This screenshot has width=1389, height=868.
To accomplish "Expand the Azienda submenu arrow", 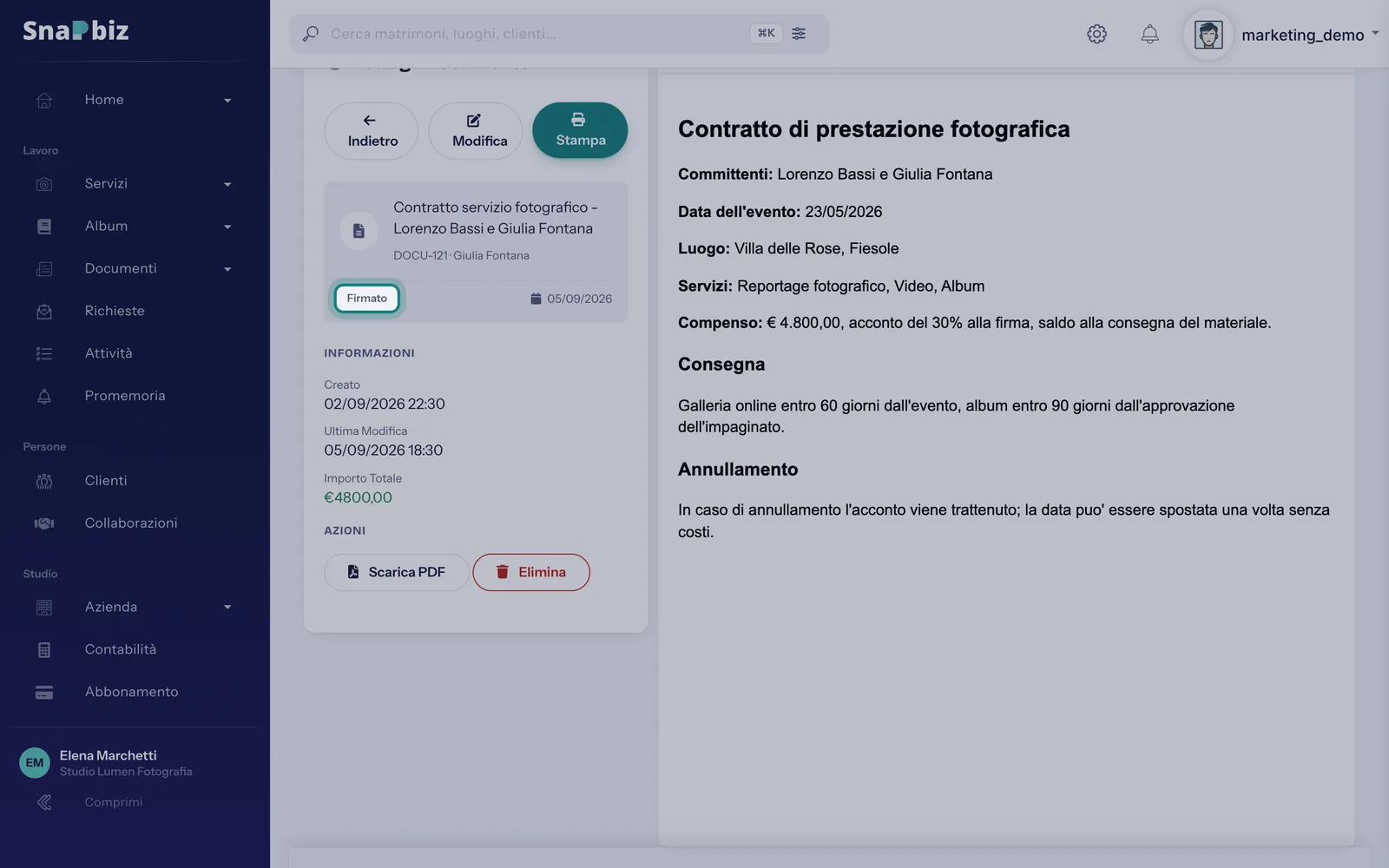I will 227,608.
